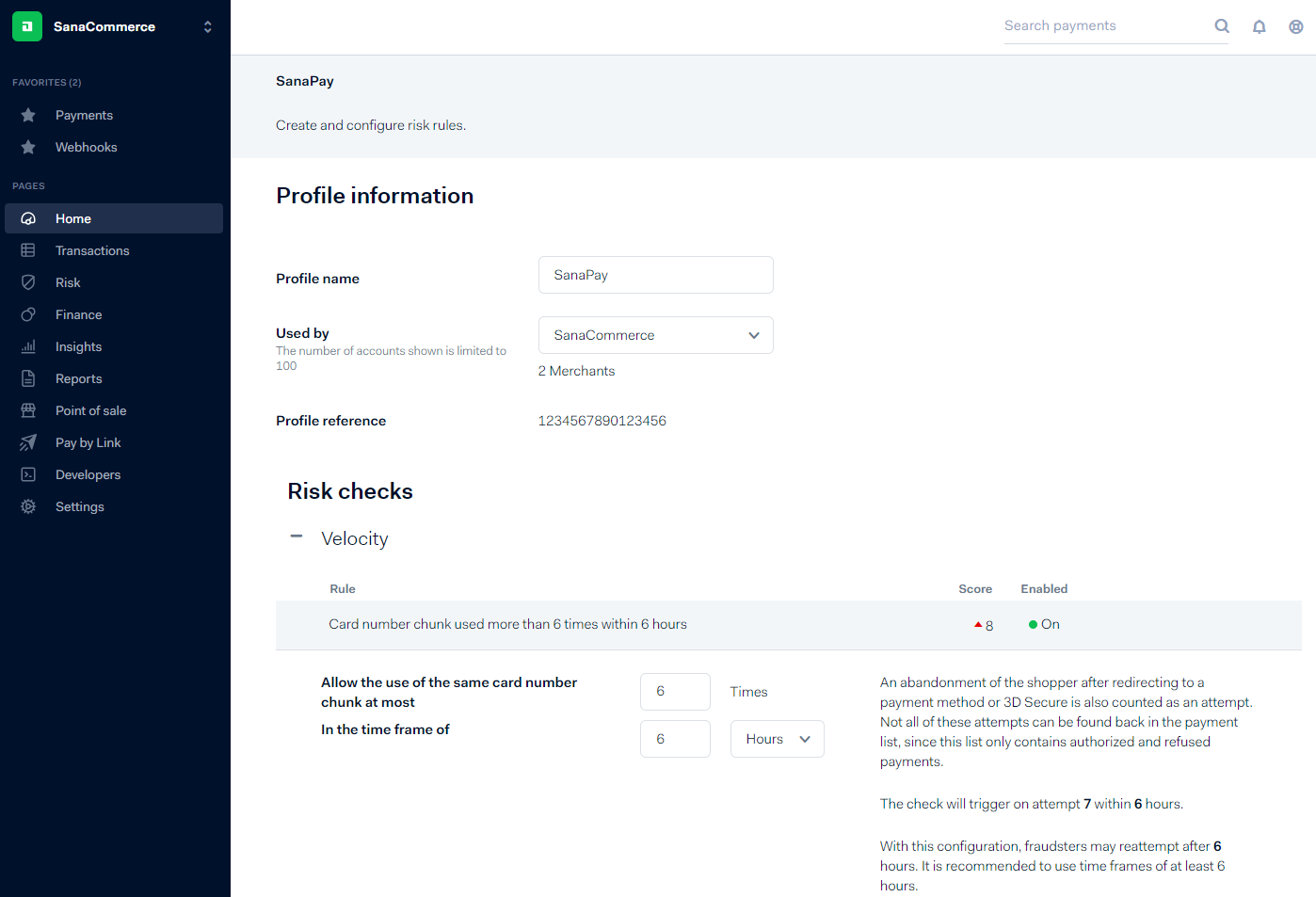Click the Payments favorite star icon
This screenshot has height=897, width=1316.
[x=28, y=115]
